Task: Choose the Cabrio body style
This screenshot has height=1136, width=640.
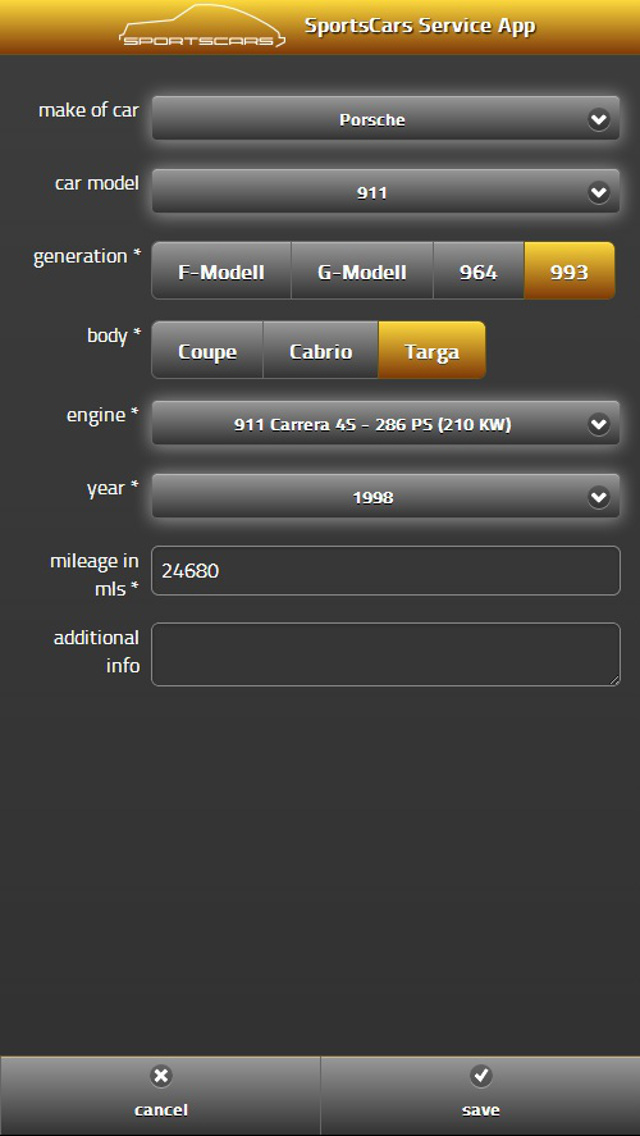Action: 320,350
